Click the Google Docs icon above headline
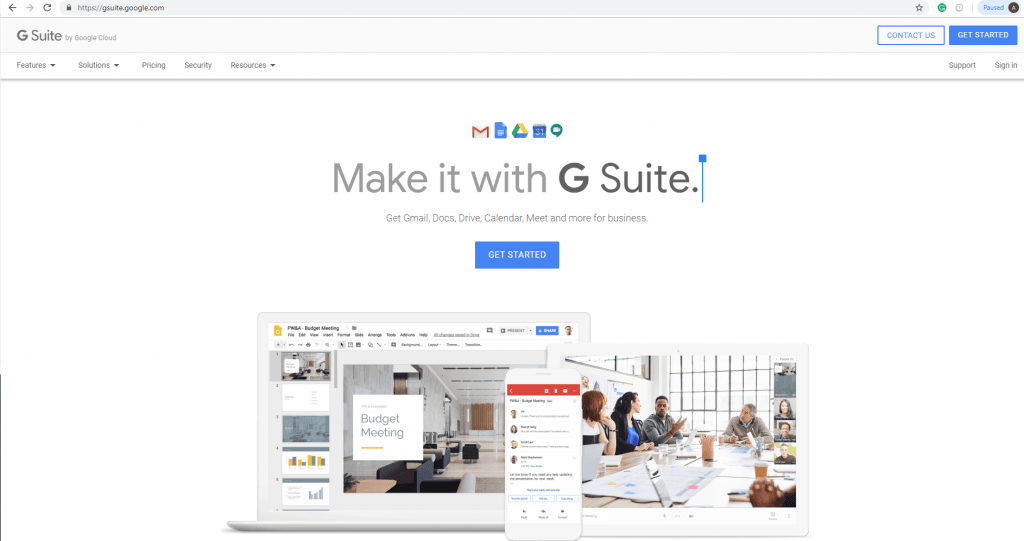Screen dimensions: 1024x541 click(x=500, y=131)
